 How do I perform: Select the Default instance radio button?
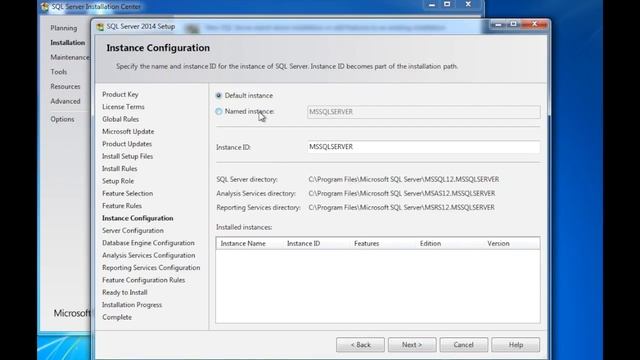pyautogui.click(x=219, y=96)
